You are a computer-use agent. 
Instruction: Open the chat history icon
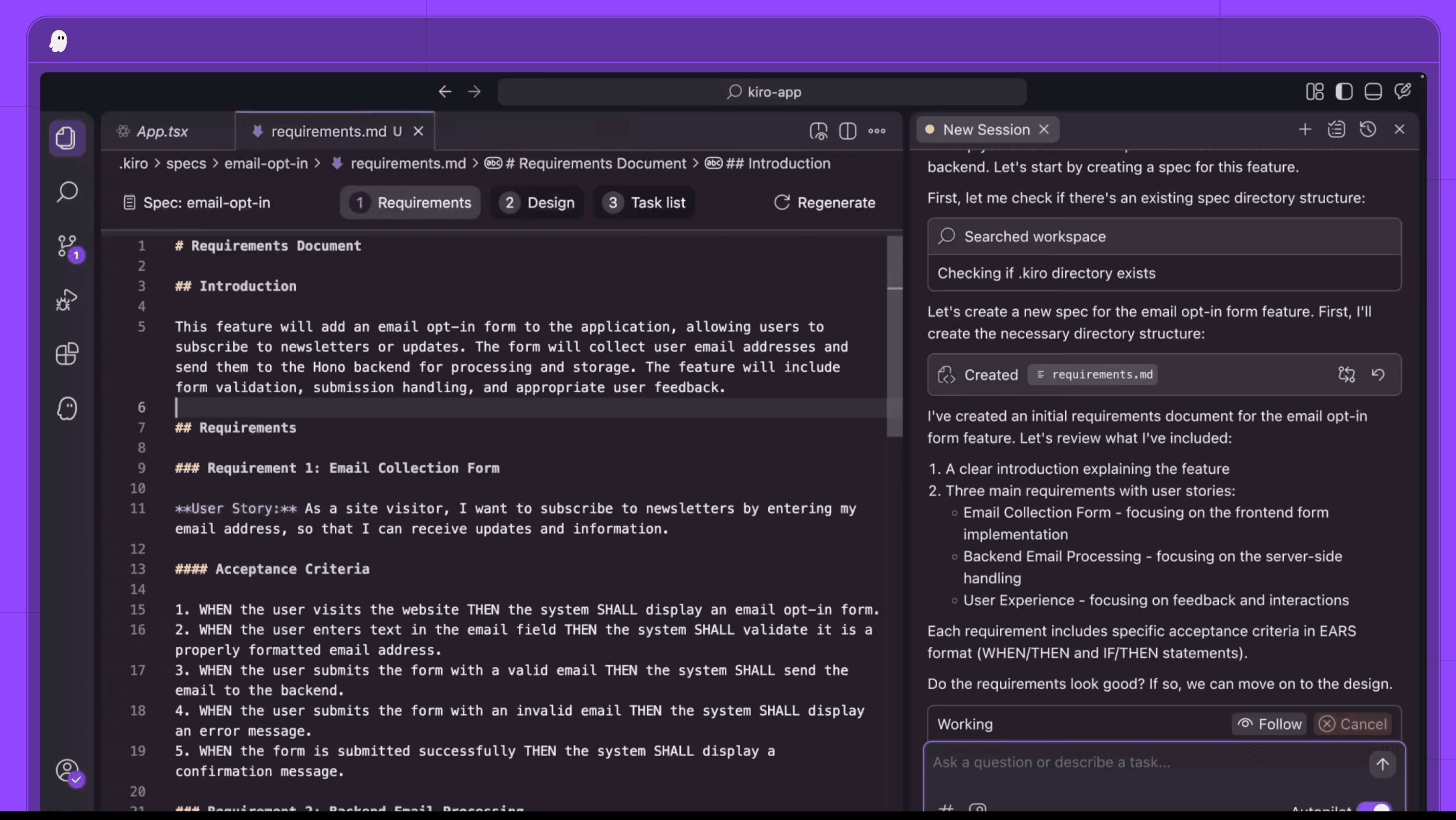(x=1368, y=130)
